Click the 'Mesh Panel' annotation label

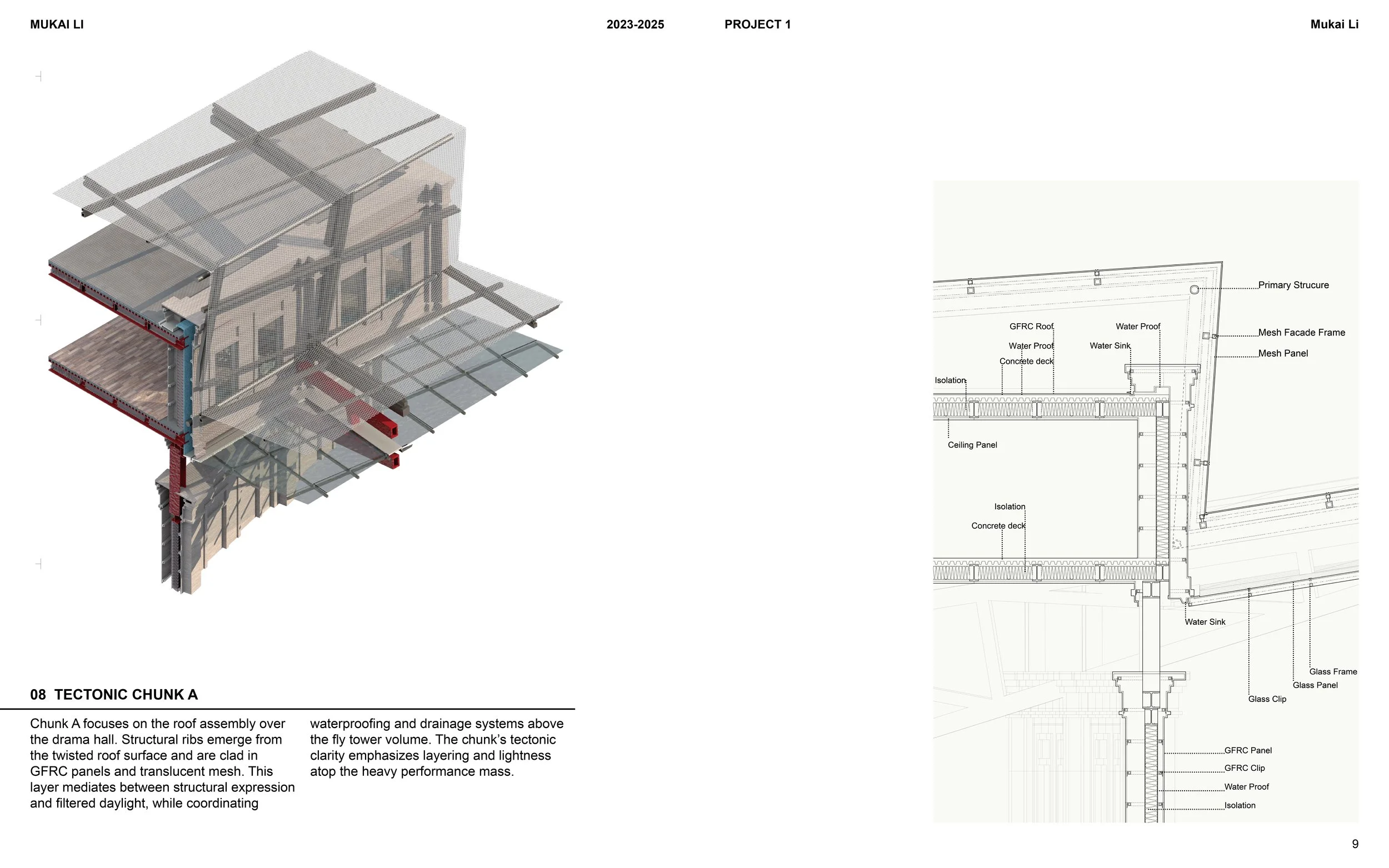[x=1283, y=354]
